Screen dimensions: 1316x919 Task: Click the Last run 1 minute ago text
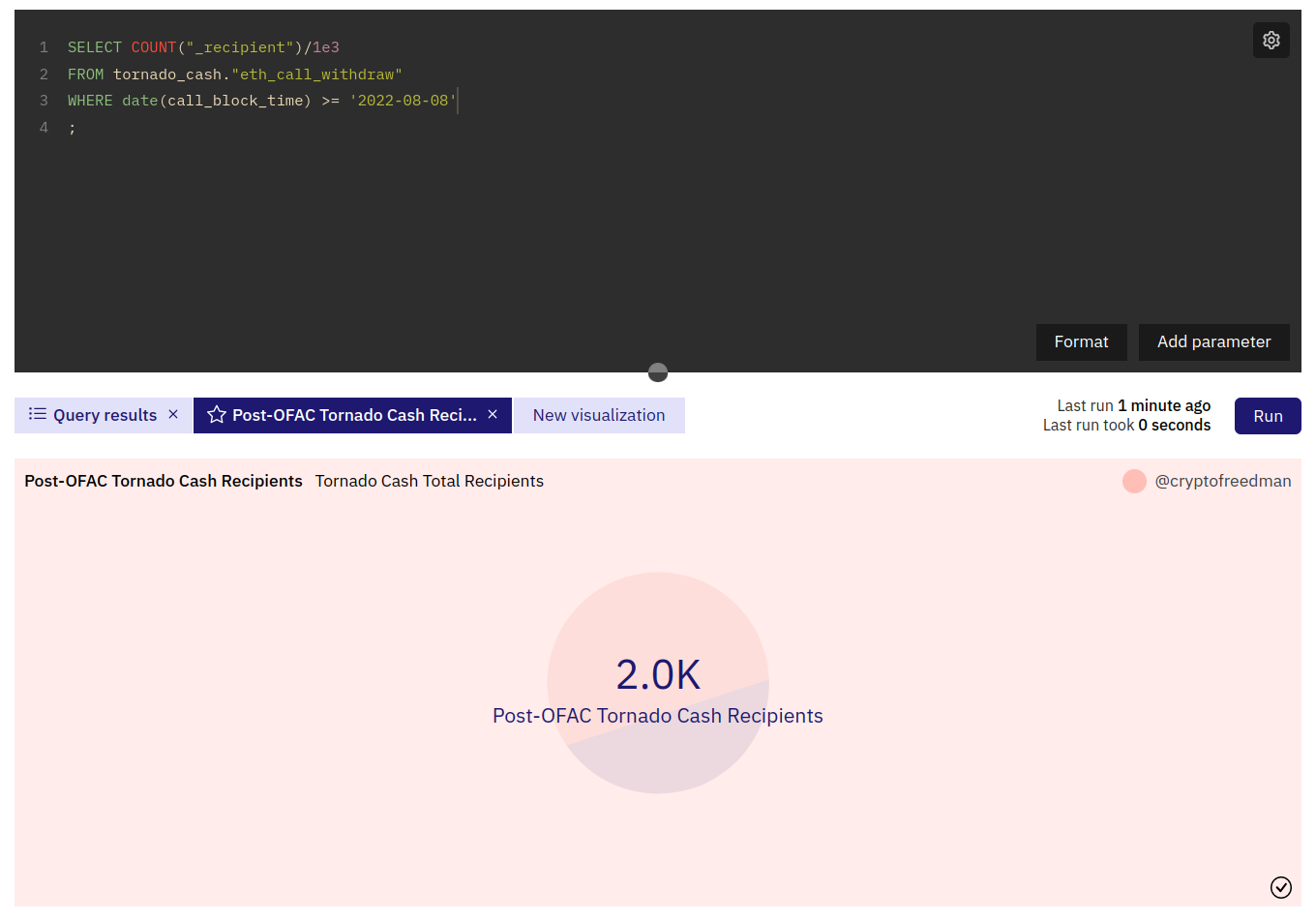(1133, 405)
